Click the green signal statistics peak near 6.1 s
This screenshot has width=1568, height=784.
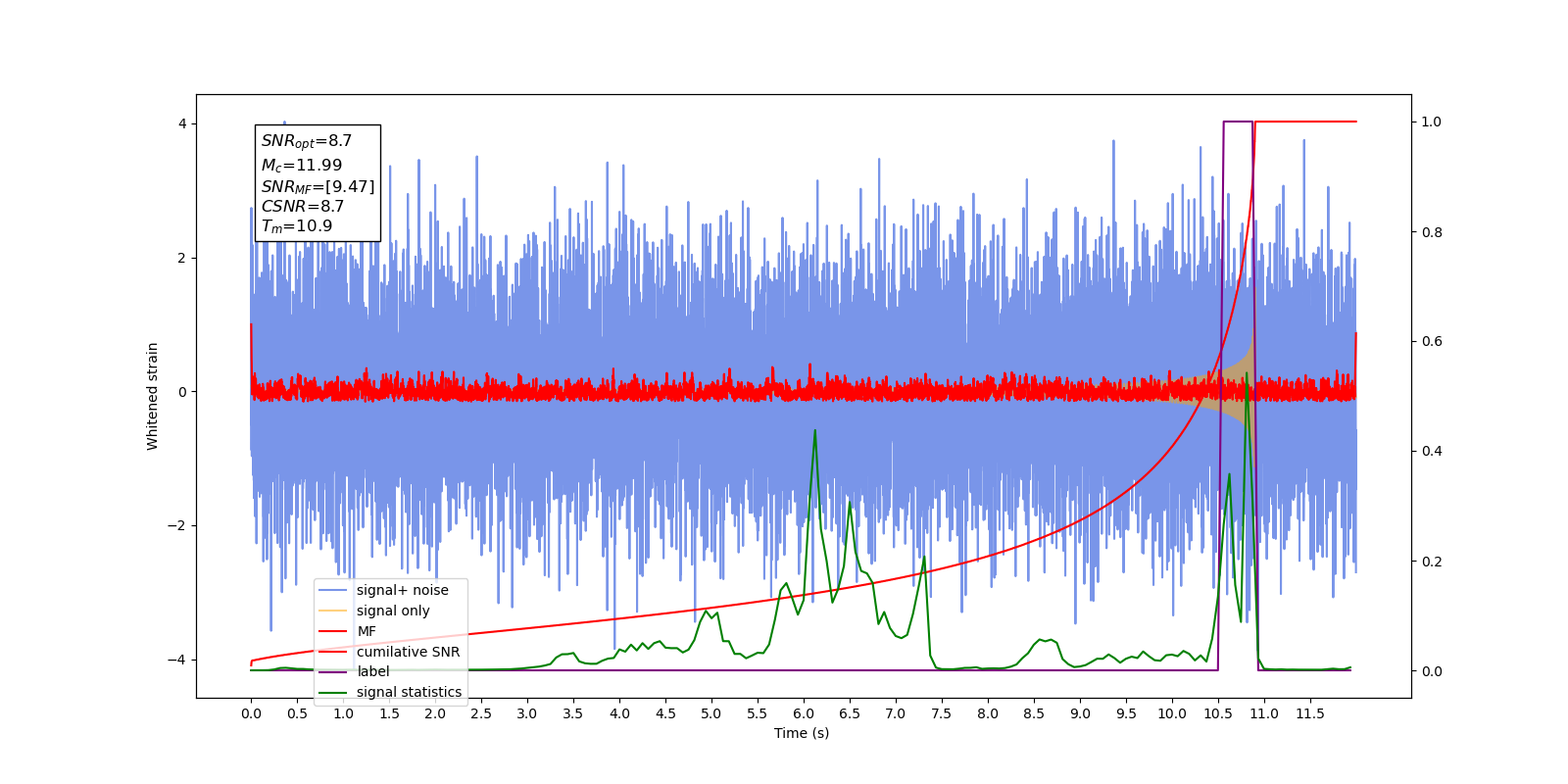pyautogui.click(x=814, y=431)
